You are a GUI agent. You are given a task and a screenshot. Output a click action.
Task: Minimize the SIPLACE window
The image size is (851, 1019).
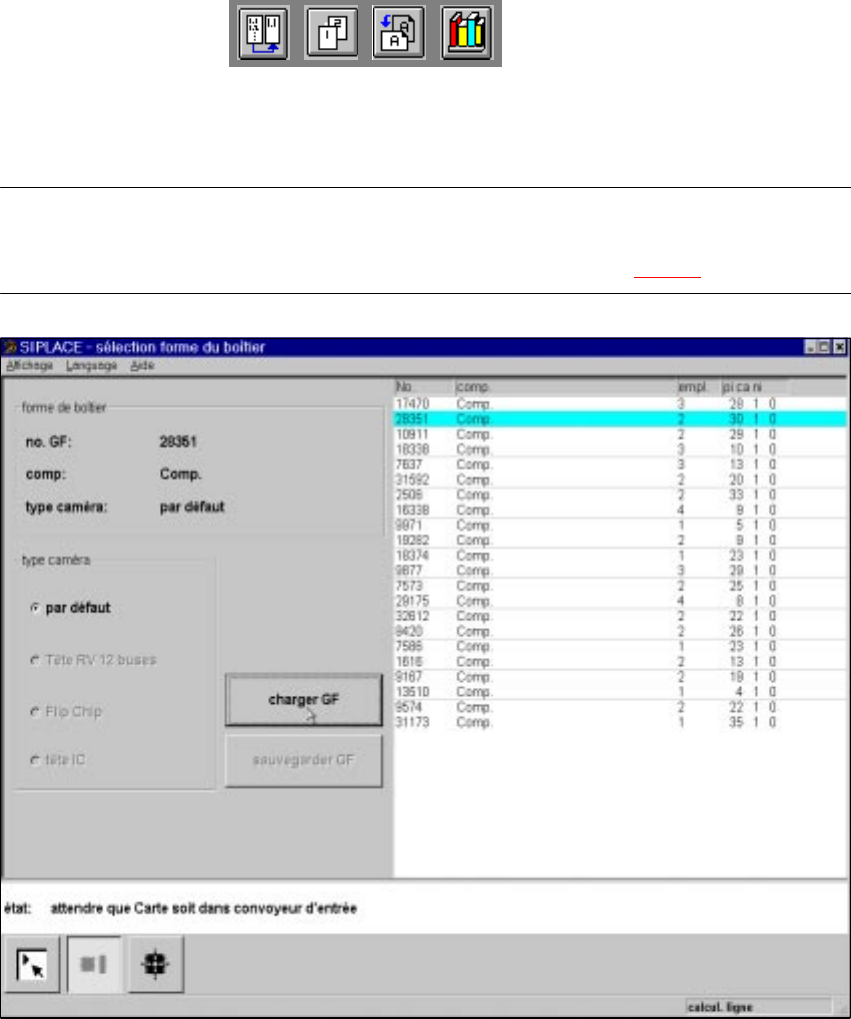pos(811,347)
